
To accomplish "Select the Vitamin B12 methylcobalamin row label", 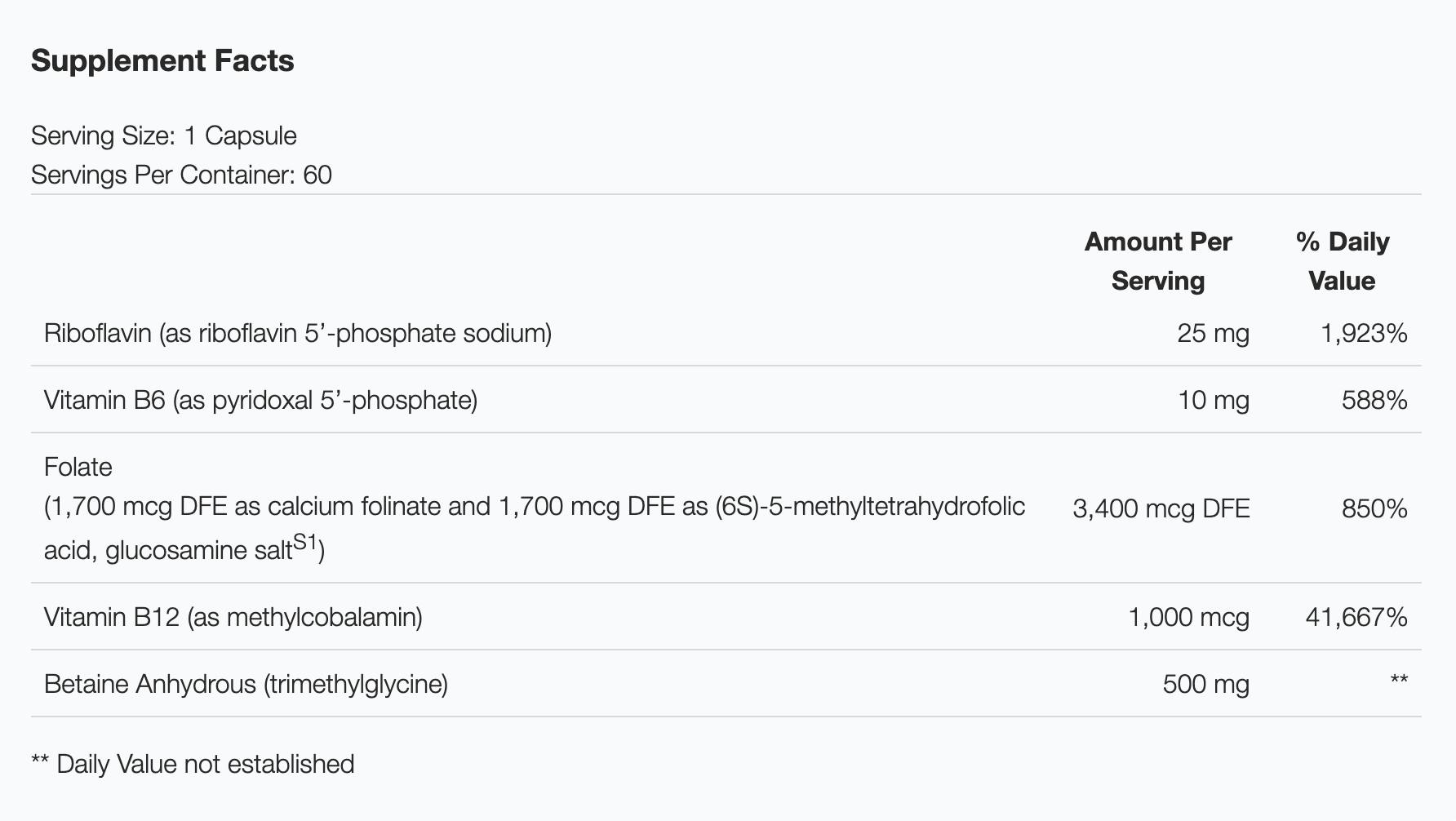I will click(x=233, y=617).
